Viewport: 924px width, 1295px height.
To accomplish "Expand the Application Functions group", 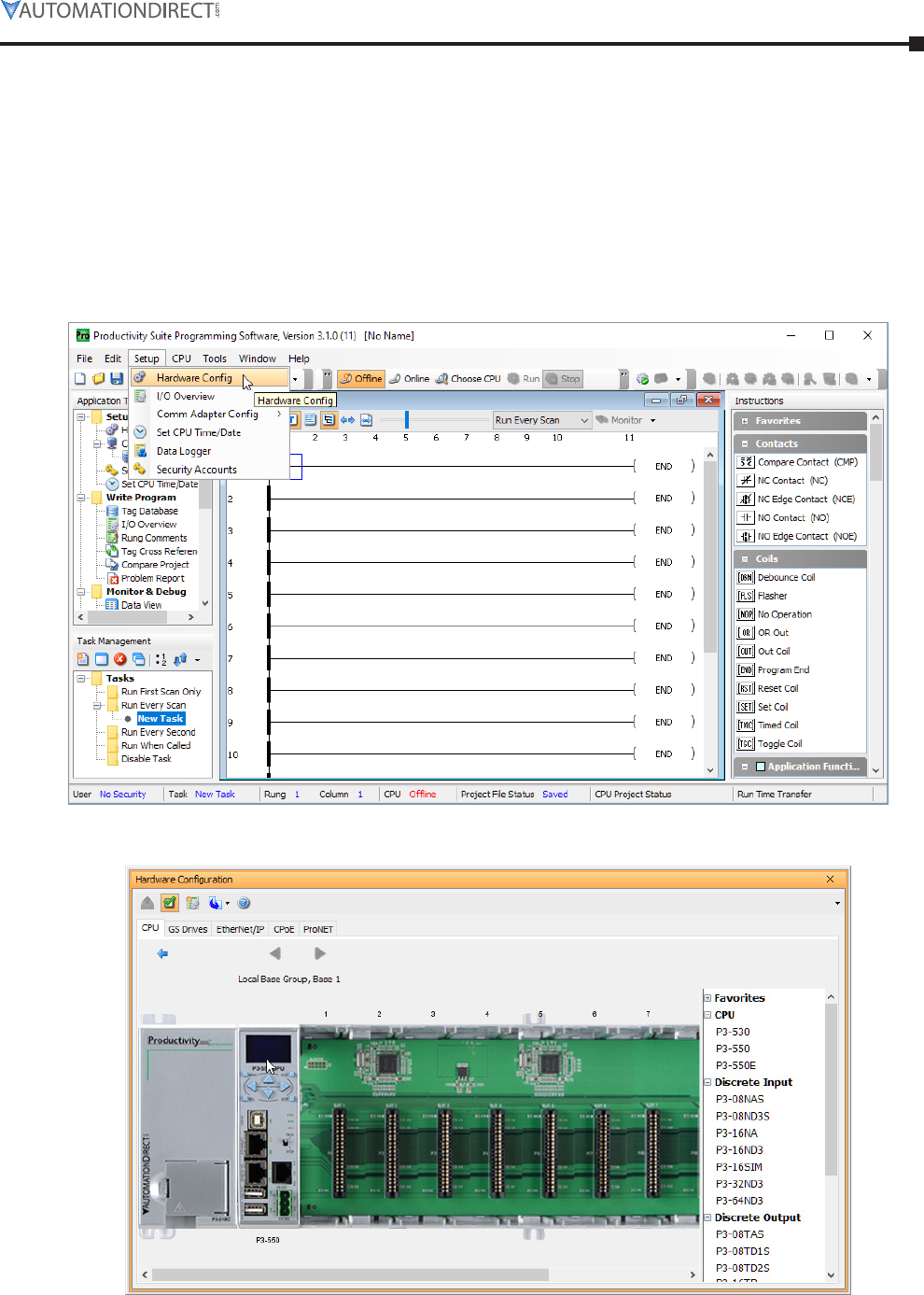I will click(x=745, y=767).
